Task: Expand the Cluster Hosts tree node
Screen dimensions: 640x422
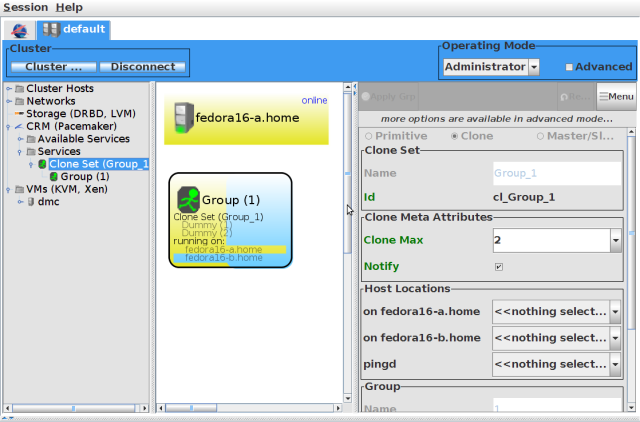Action: 9,88
